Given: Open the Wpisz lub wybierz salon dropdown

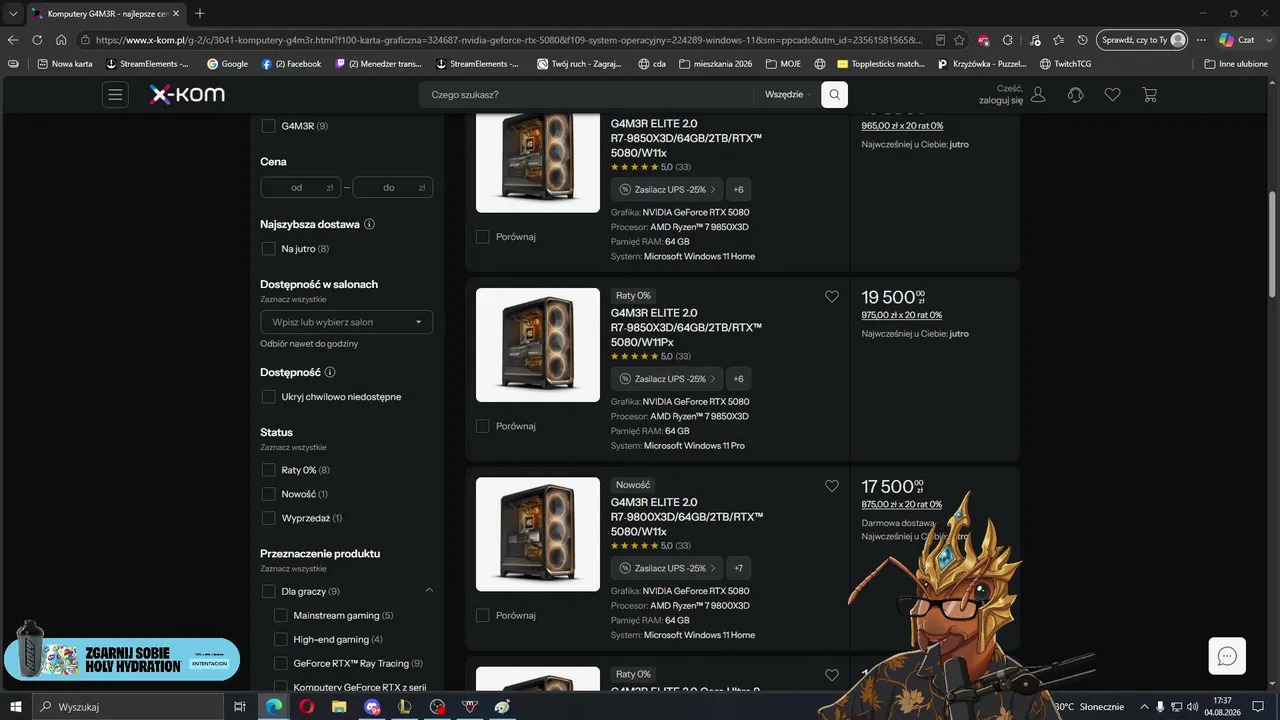Looking at the screenshot, I should tap(347, 322).
